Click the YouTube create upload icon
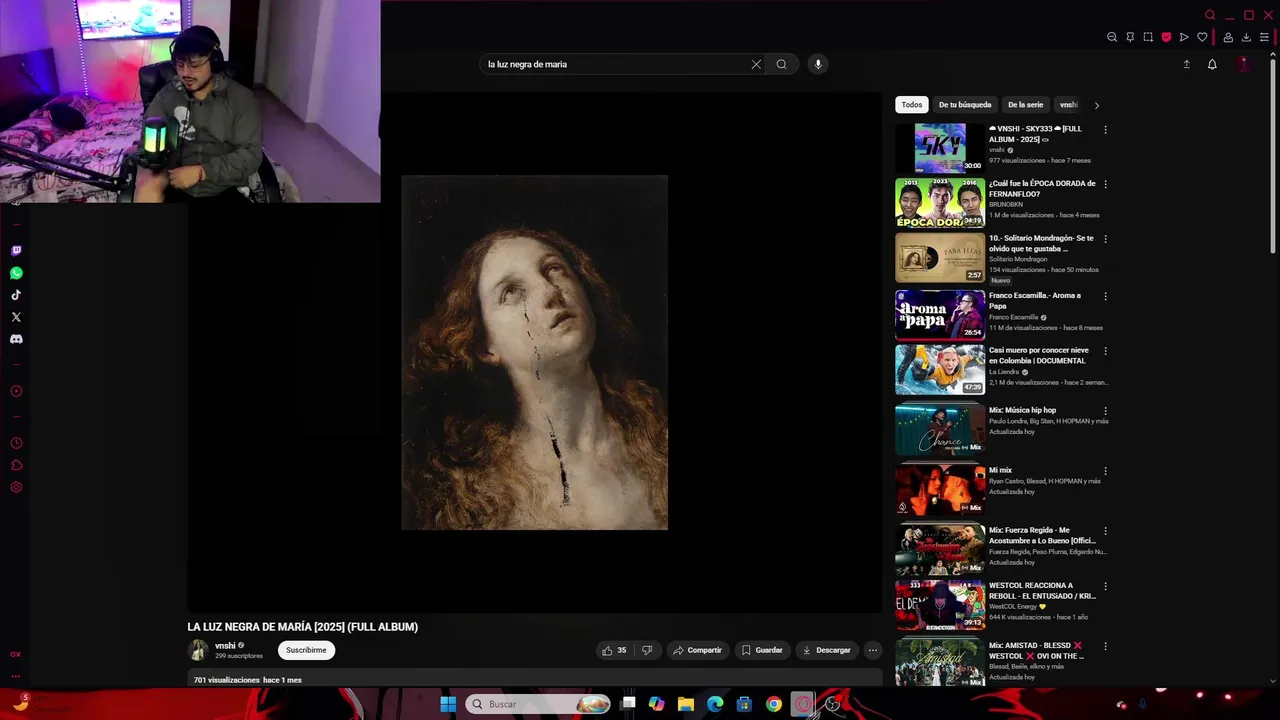The width and height of the screenshot is (1280, 720). click(x=1187, y=64)
